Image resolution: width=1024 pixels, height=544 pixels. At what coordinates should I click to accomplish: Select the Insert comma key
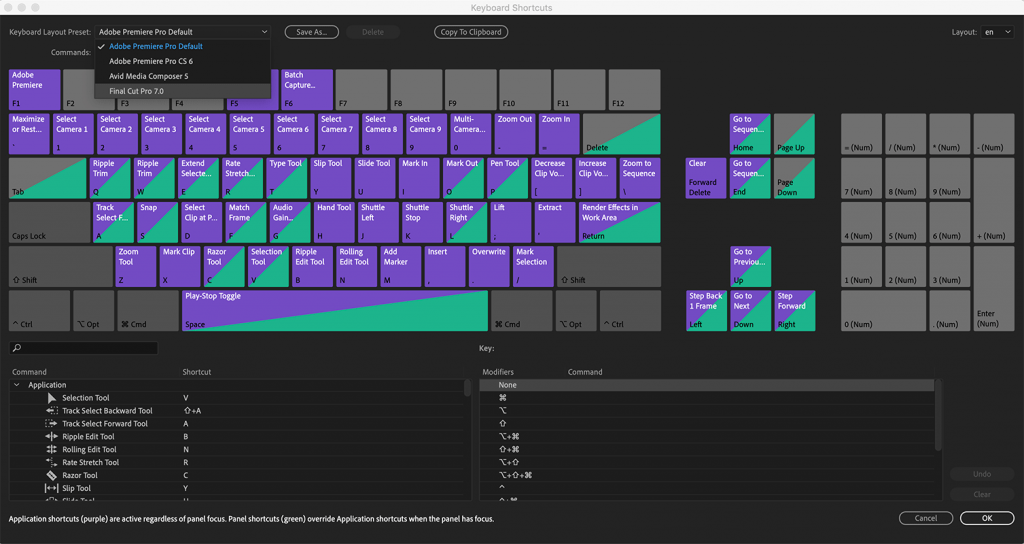(x=445, y=266)
